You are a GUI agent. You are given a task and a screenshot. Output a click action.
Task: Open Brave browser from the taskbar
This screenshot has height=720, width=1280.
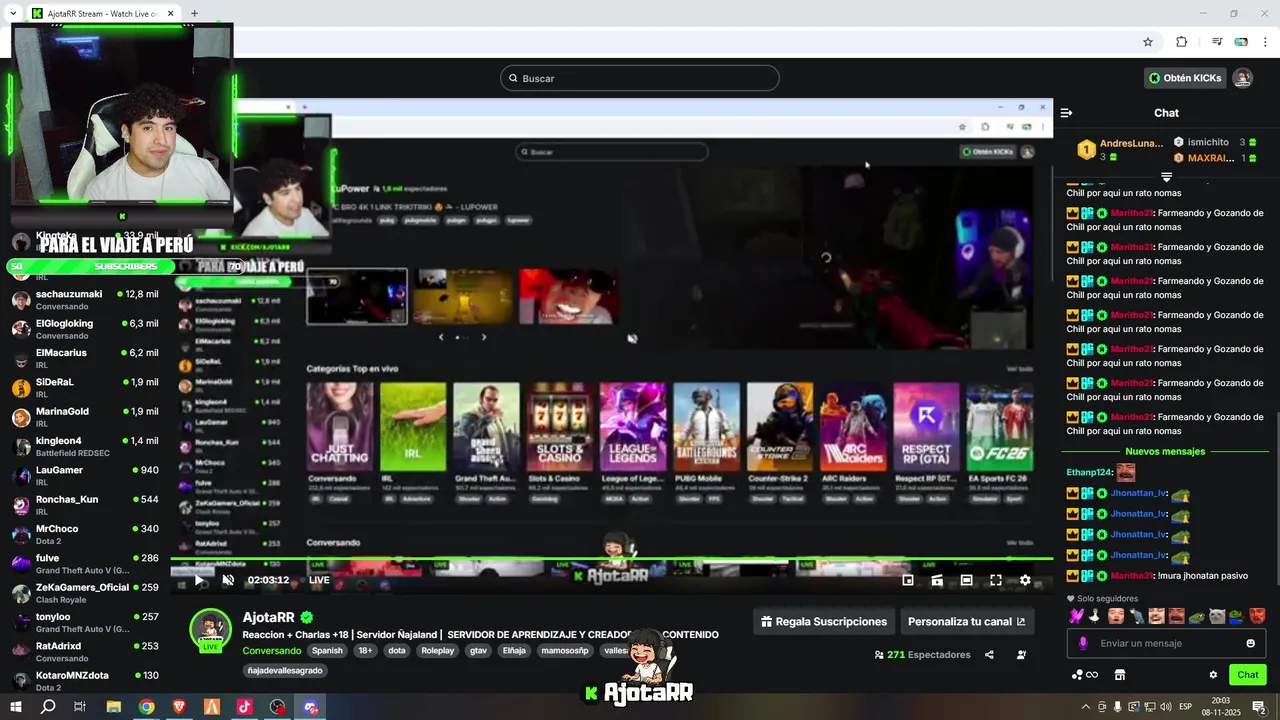(x=179, y=707)
